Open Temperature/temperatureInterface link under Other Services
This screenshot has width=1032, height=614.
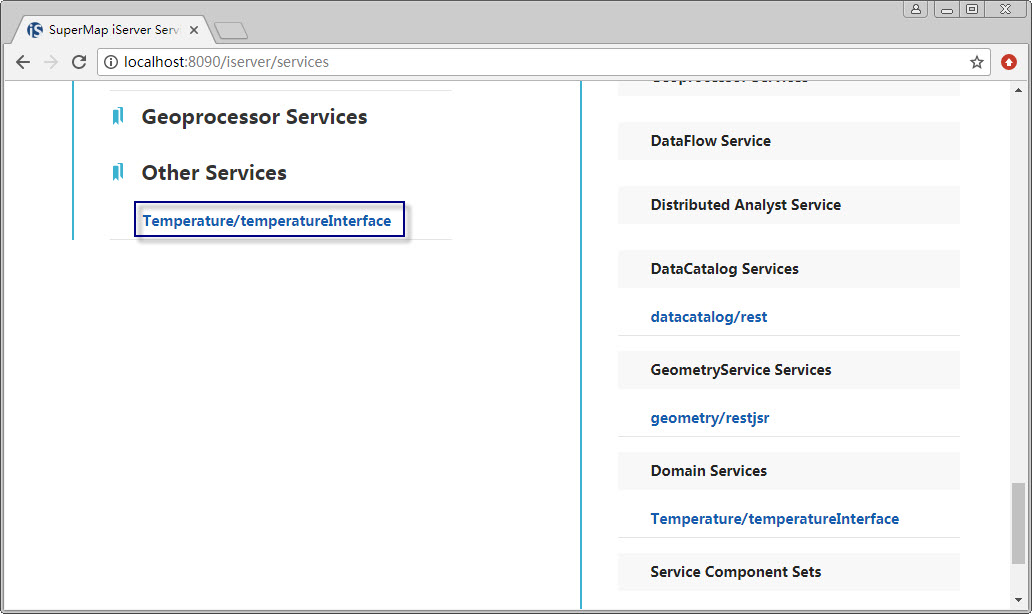pyautogui.click(x=267, y=221)
